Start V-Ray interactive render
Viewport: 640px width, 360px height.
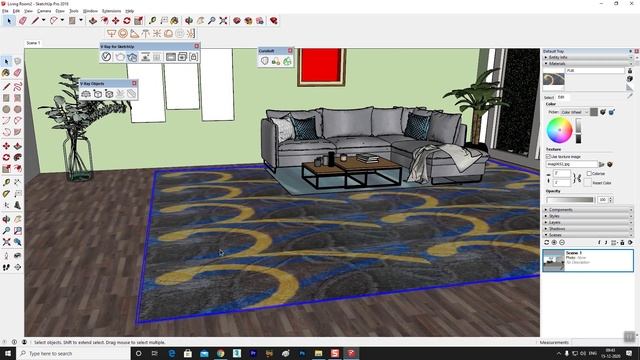(x=132, y=57)
